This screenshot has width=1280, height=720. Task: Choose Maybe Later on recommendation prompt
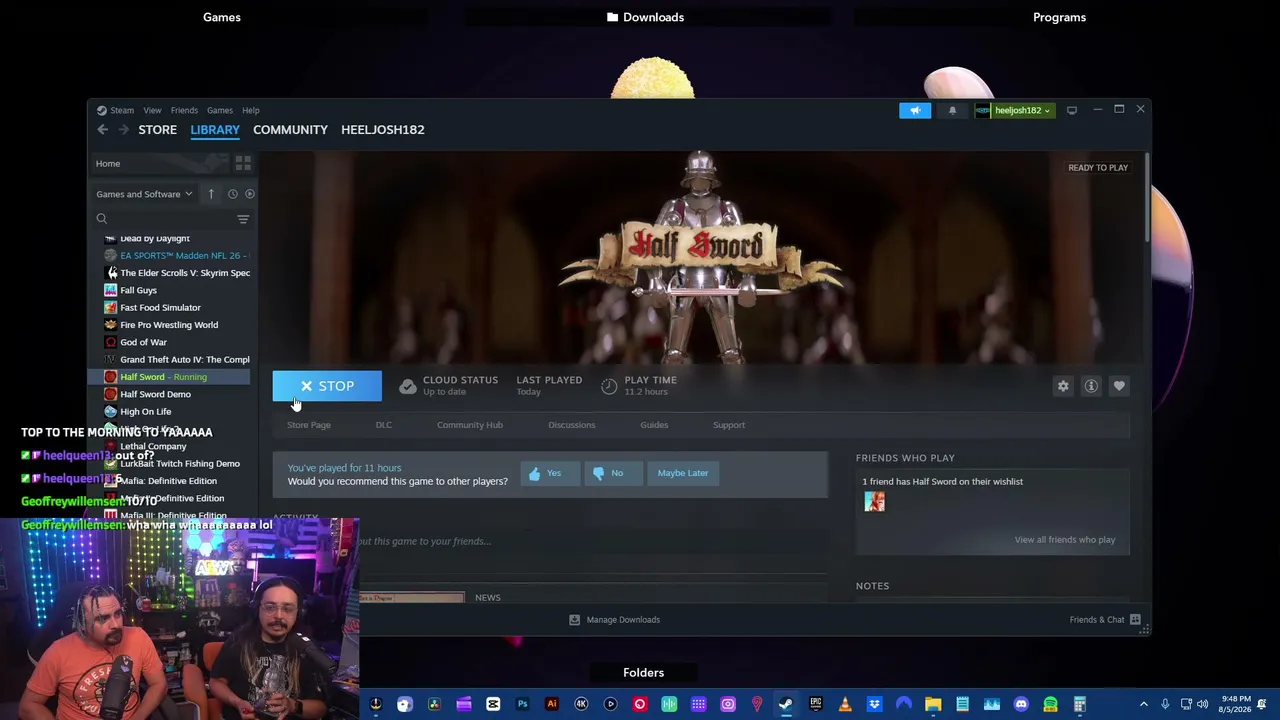pos(683,473)
